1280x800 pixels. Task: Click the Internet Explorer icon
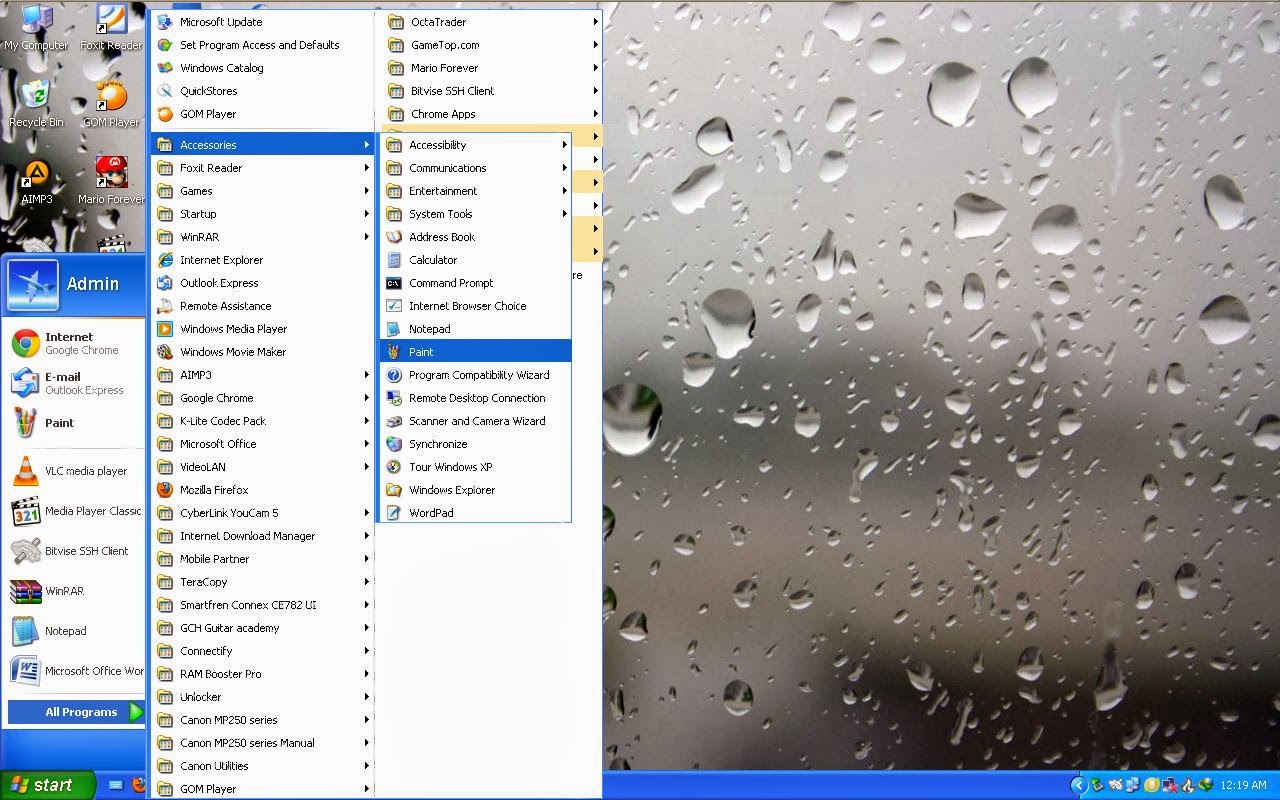(165, 260)
